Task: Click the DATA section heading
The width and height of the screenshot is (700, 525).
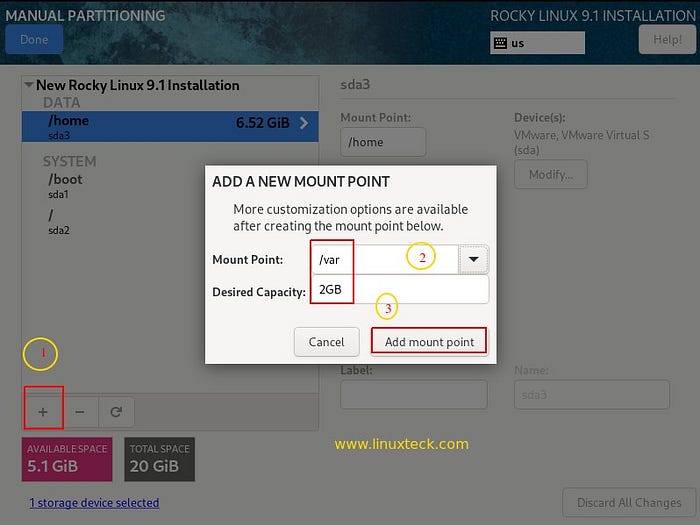Action: click(62, 102)
